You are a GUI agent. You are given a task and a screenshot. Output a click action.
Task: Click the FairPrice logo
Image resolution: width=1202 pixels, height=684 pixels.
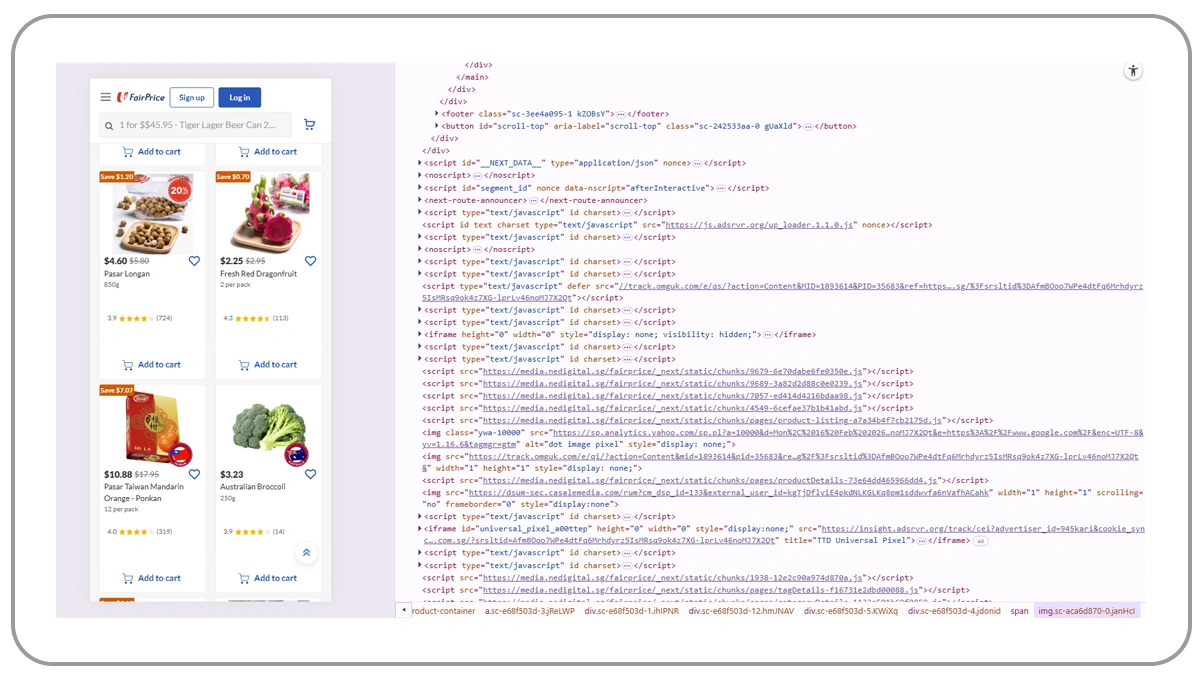pos(141,97)
